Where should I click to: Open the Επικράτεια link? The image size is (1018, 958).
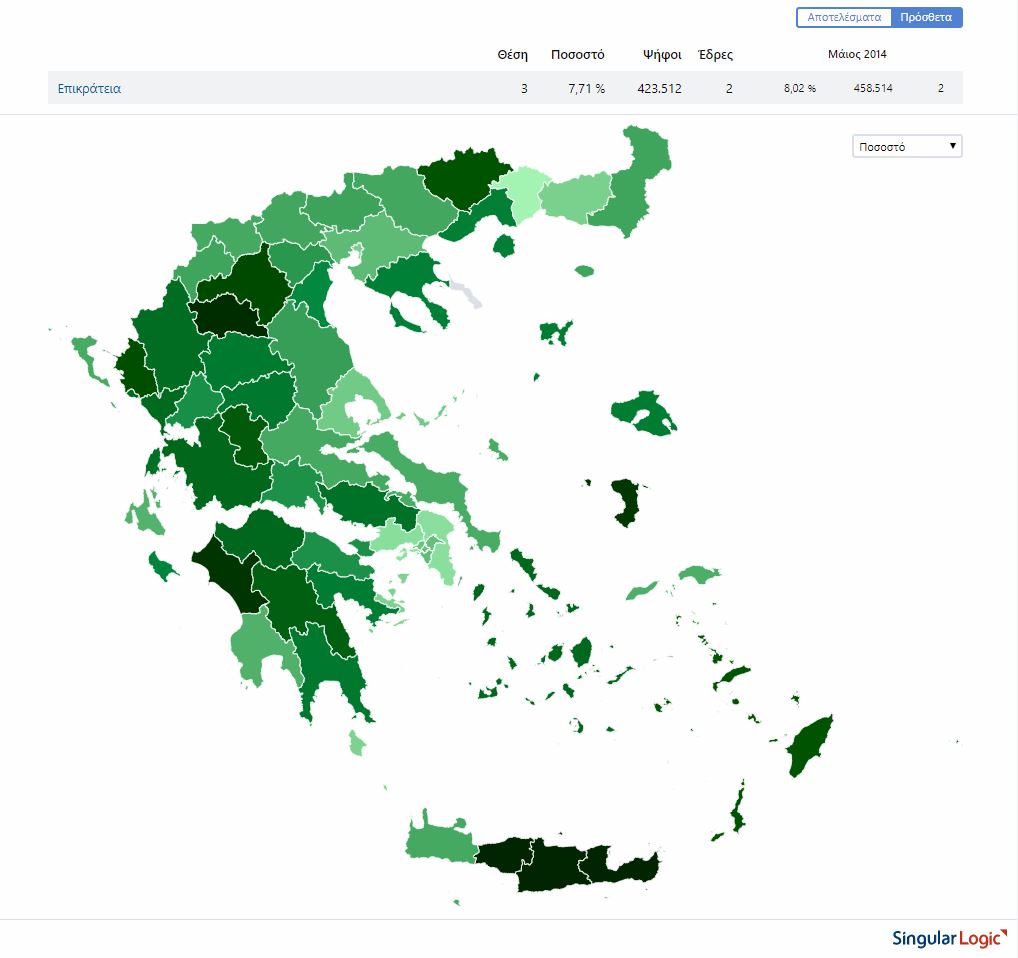[89, 89]
